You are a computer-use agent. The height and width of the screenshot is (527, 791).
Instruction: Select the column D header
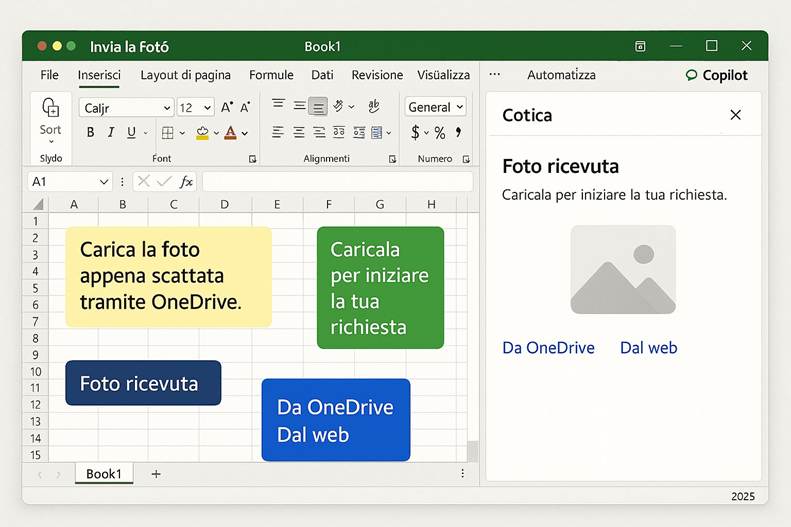pos(224,205)
